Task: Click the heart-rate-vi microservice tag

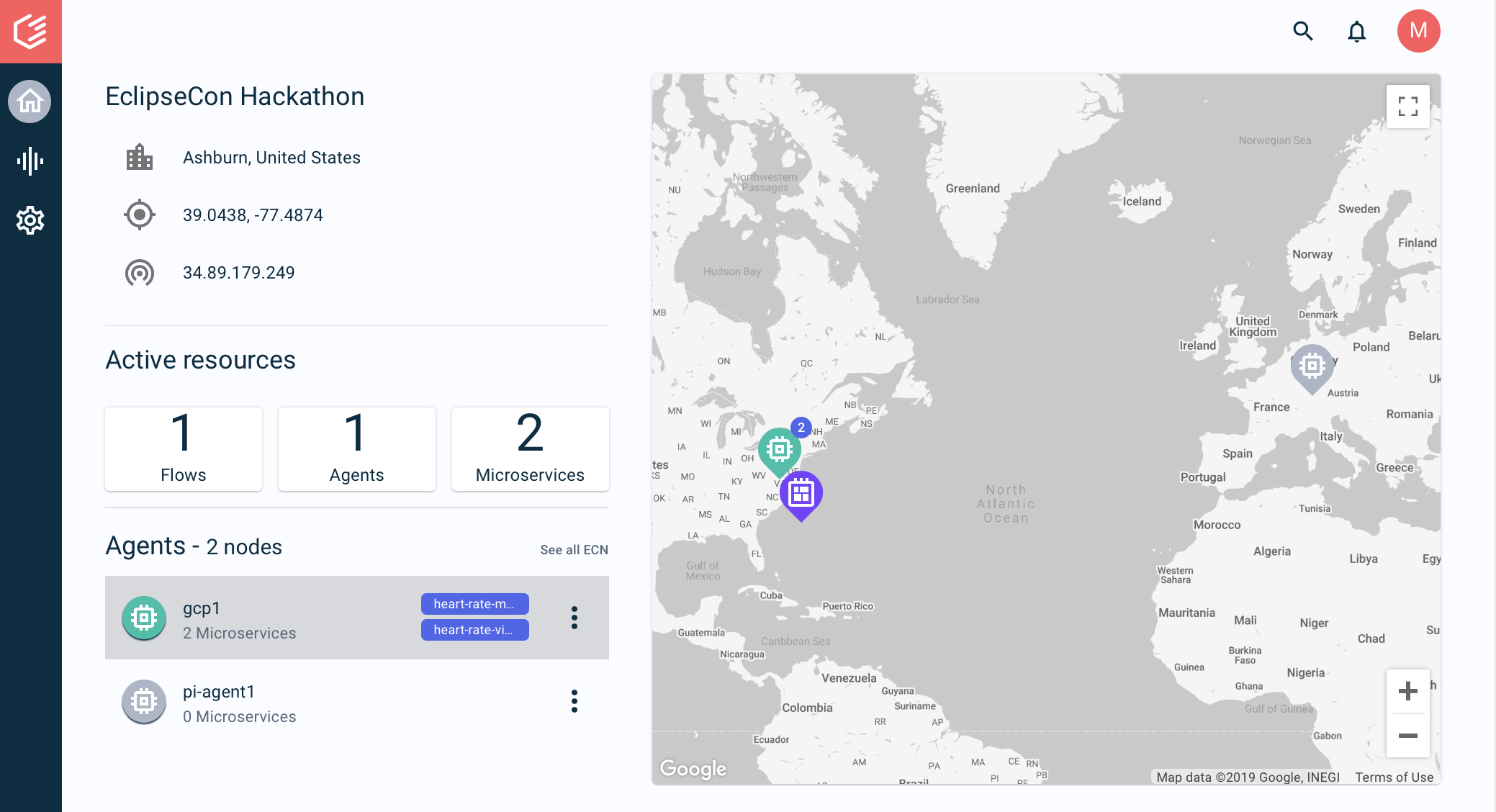Action: pos(475,630)
